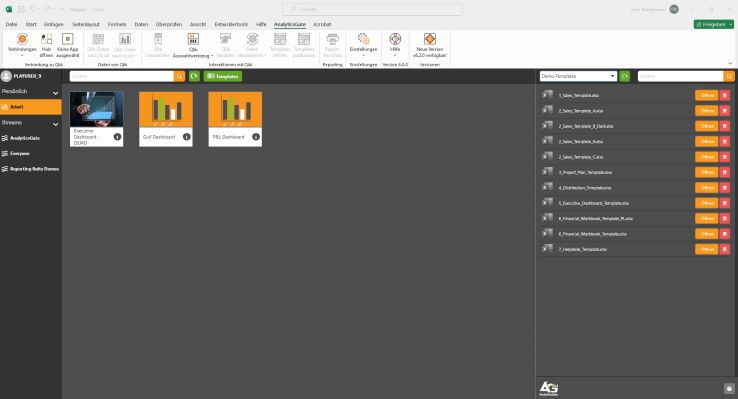Click the green refresh icon beside app search
The image size is (738, 399).
(x=194, y=76)
